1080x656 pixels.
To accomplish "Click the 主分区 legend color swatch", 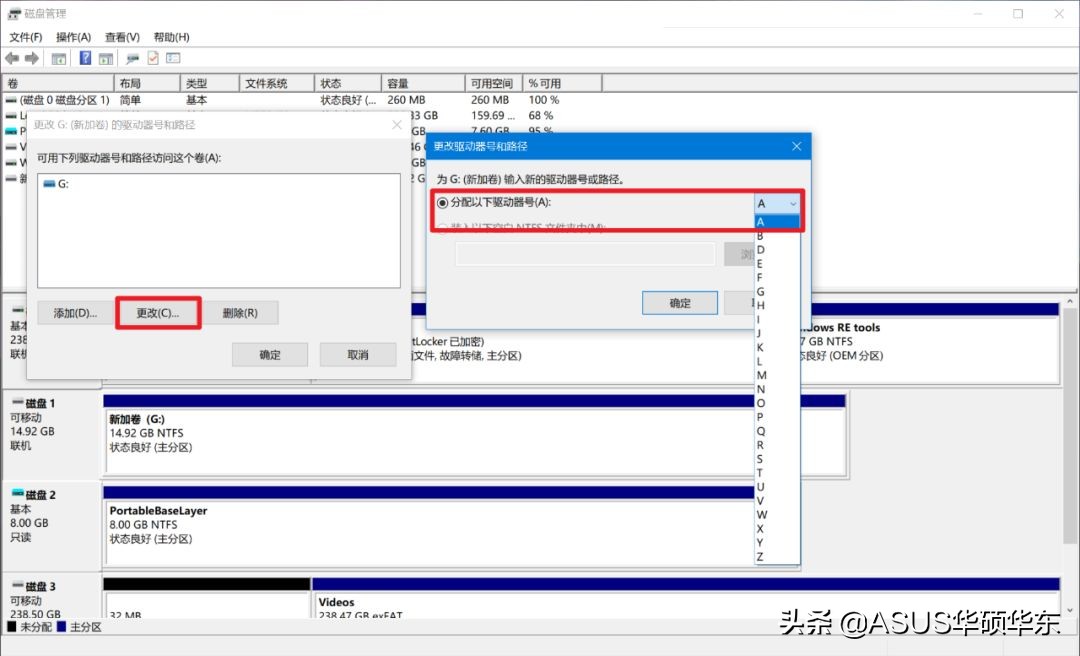I will 62,627.
